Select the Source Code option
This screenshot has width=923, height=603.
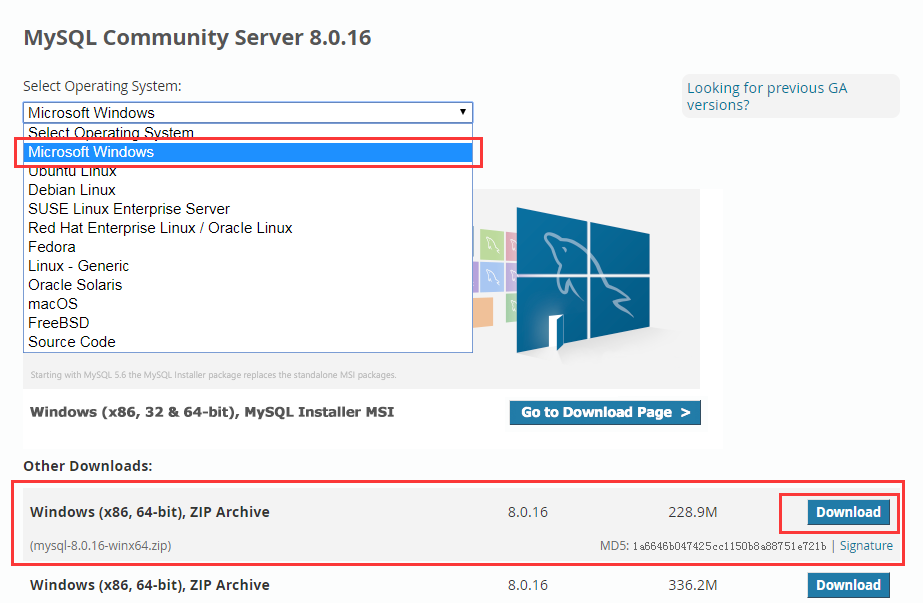coord(72,342)
